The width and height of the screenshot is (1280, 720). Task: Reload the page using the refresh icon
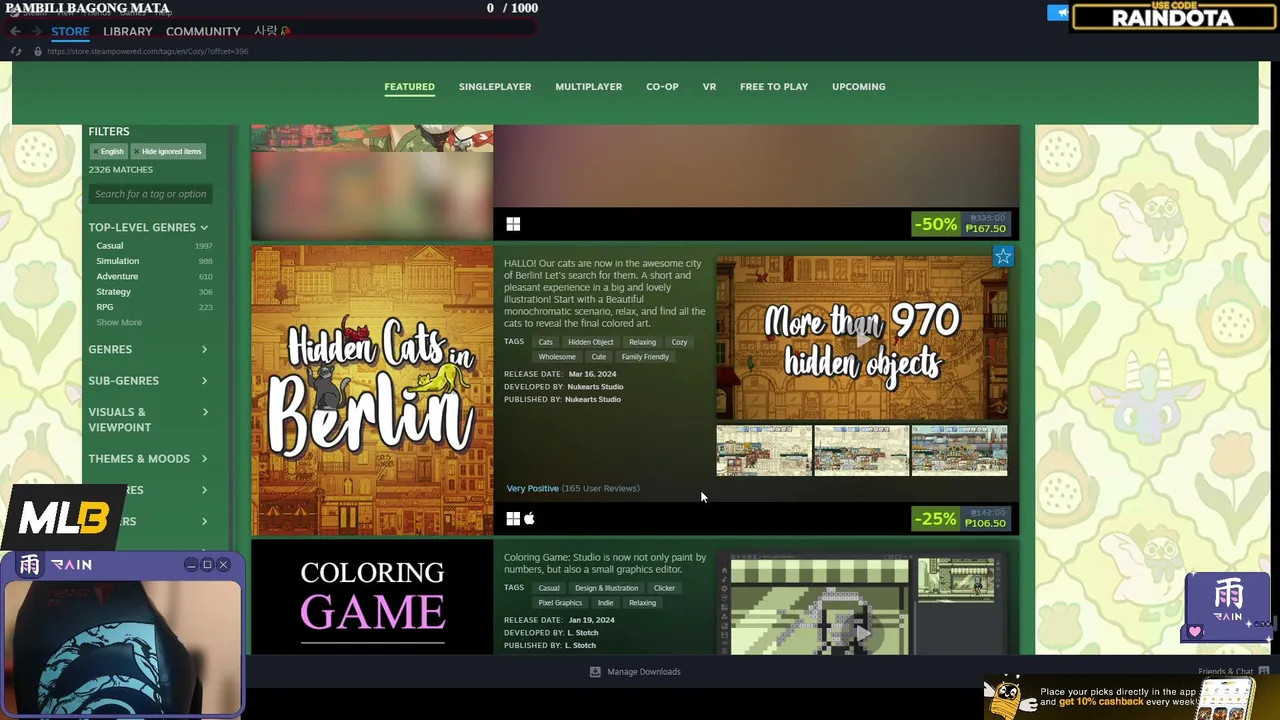[x=16, y=51]
